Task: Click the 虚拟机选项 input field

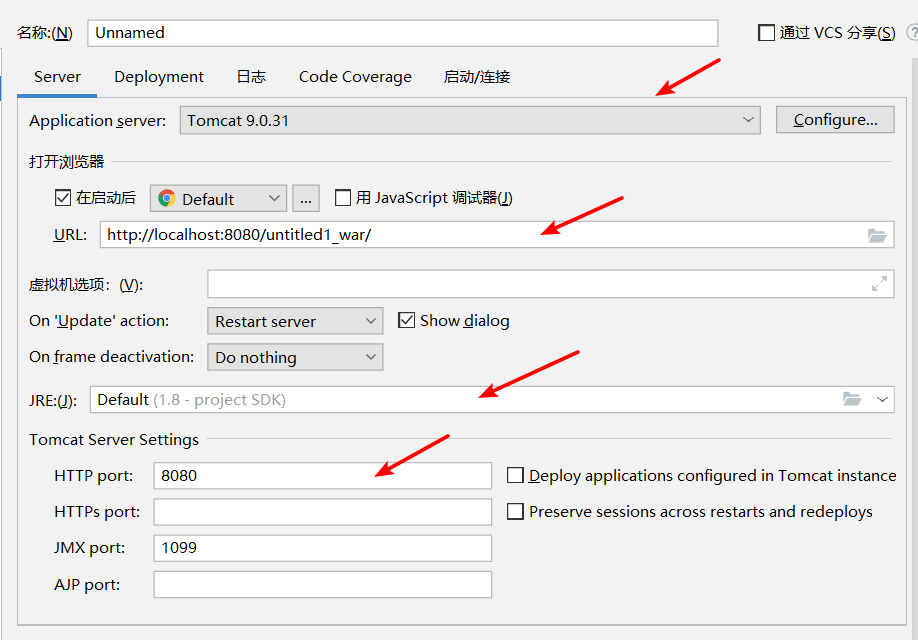Action: [x=550, y=284]
